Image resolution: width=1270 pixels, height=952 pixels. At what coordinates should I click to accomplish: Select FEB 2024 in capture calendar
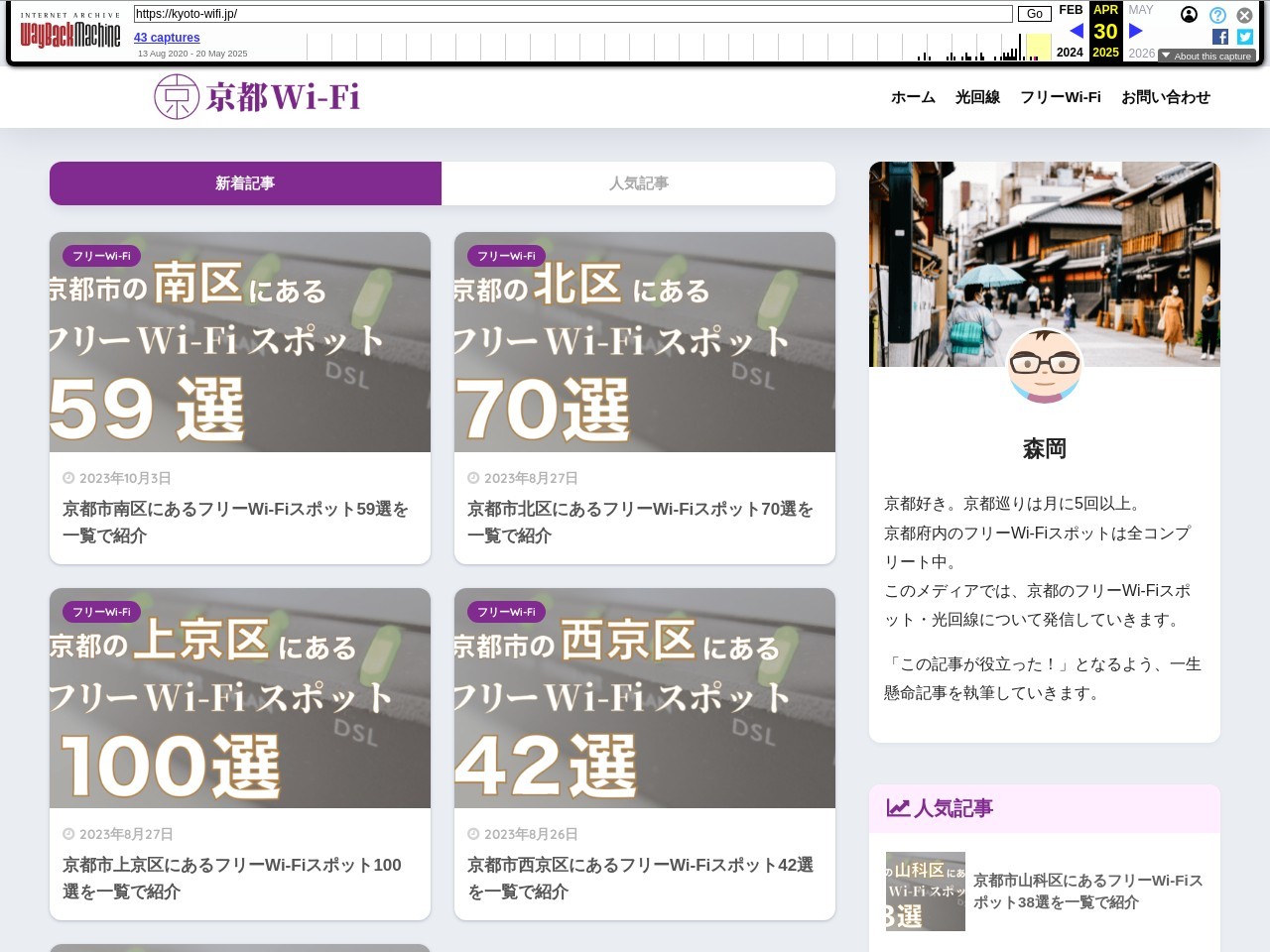coord(1071,31)
